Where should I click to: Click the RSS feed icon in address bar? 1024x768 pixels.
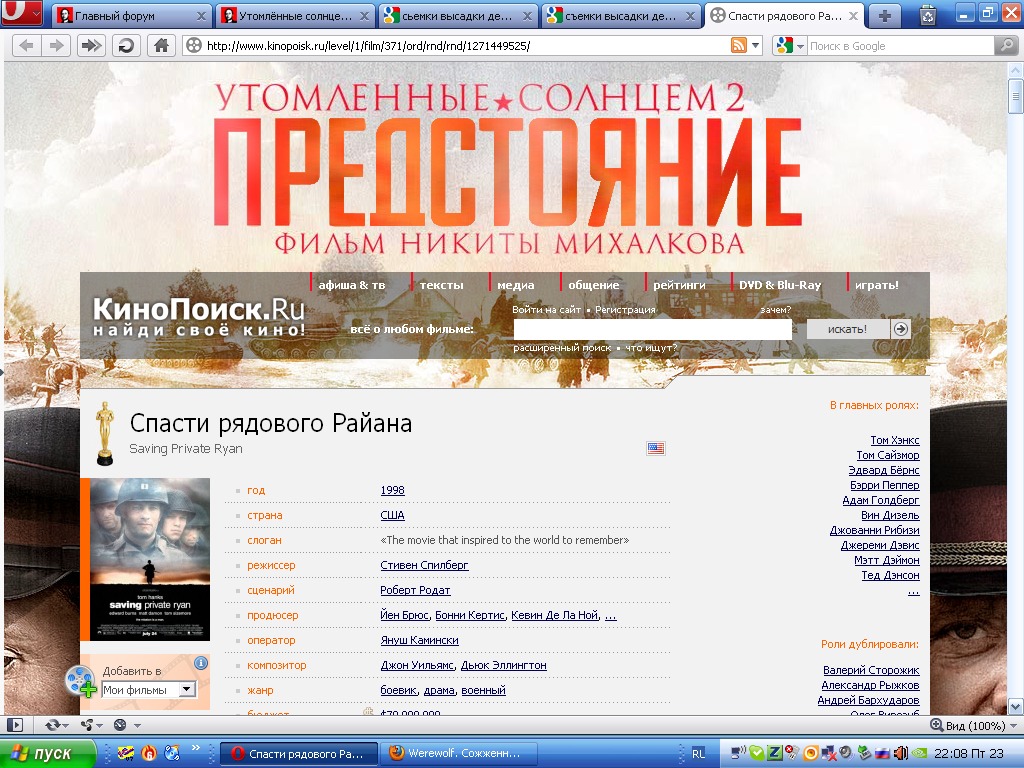tap(739, 46)
